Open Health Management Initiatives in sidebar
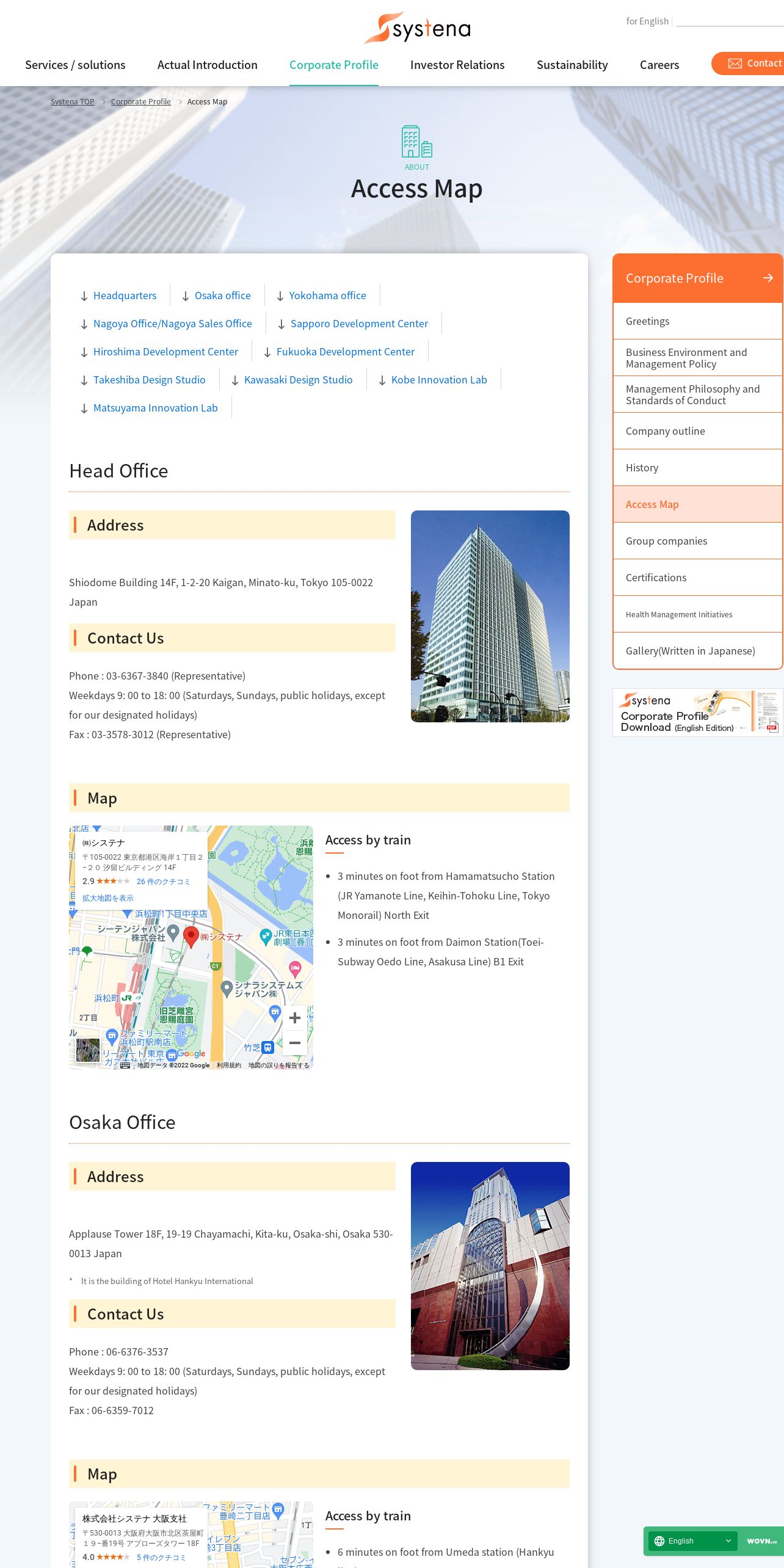This screenshot has width=784, height=1568. click(x=698, y=614)
